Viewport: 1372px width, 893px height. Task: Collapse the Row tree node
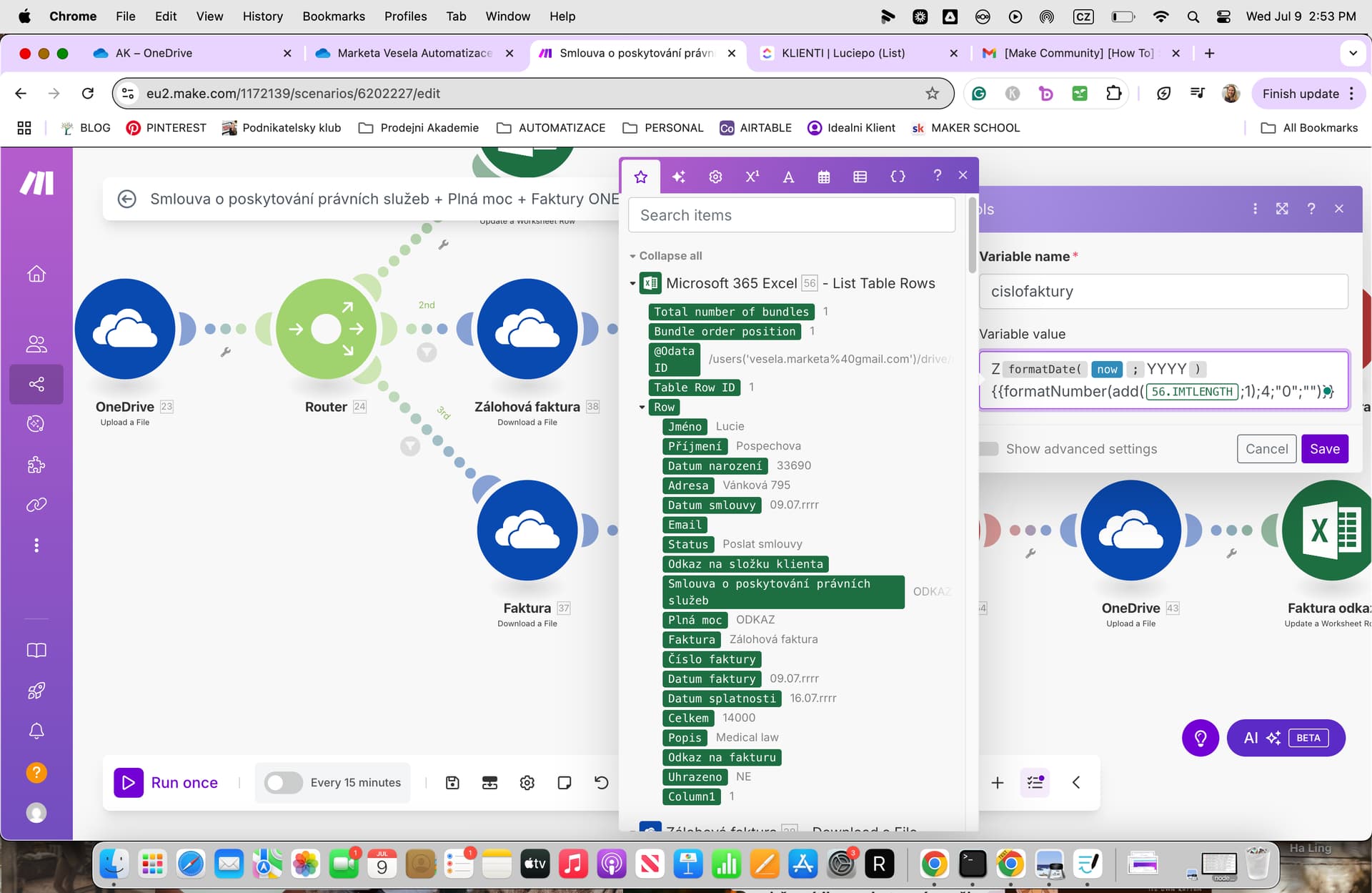point(642,408)
